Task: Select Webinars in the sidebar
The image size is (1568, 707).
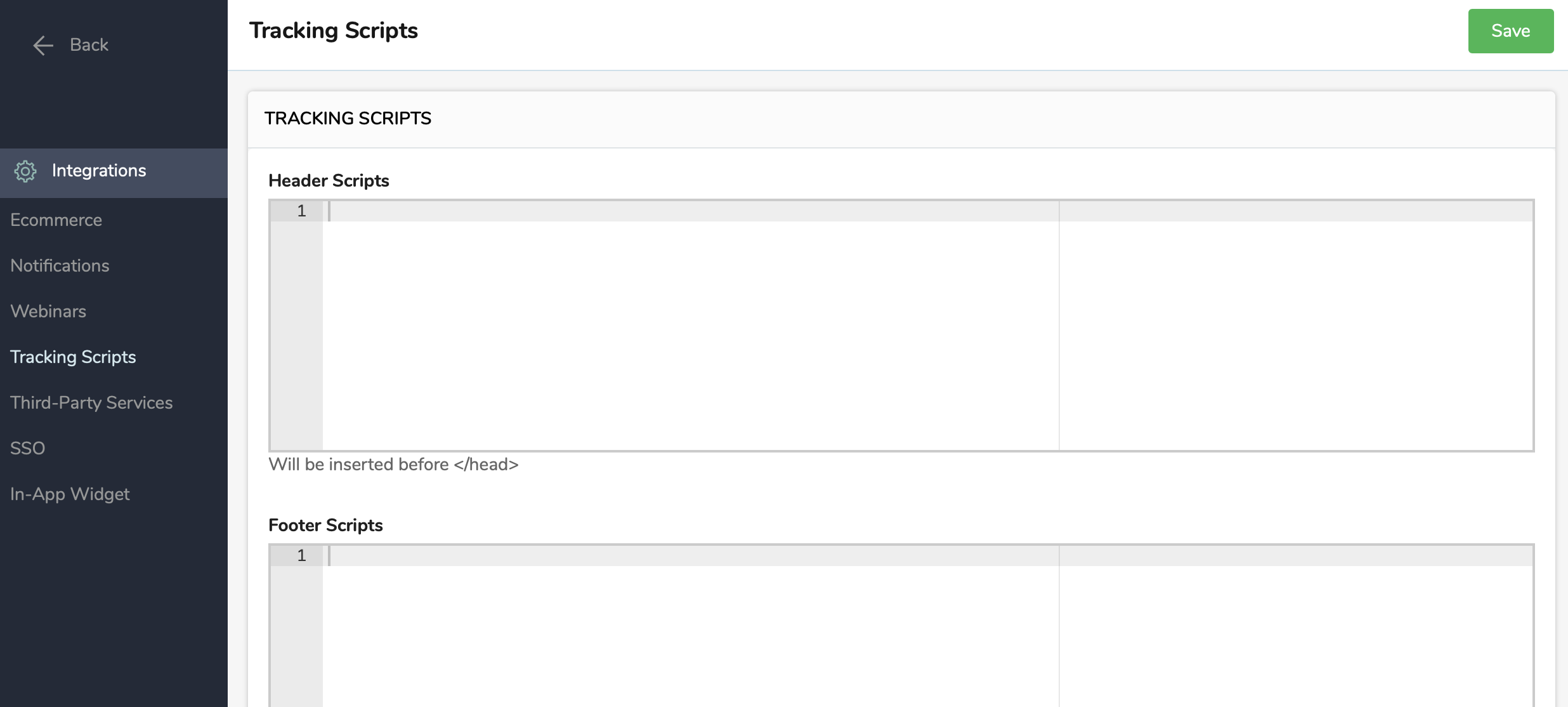Action: 48,312
